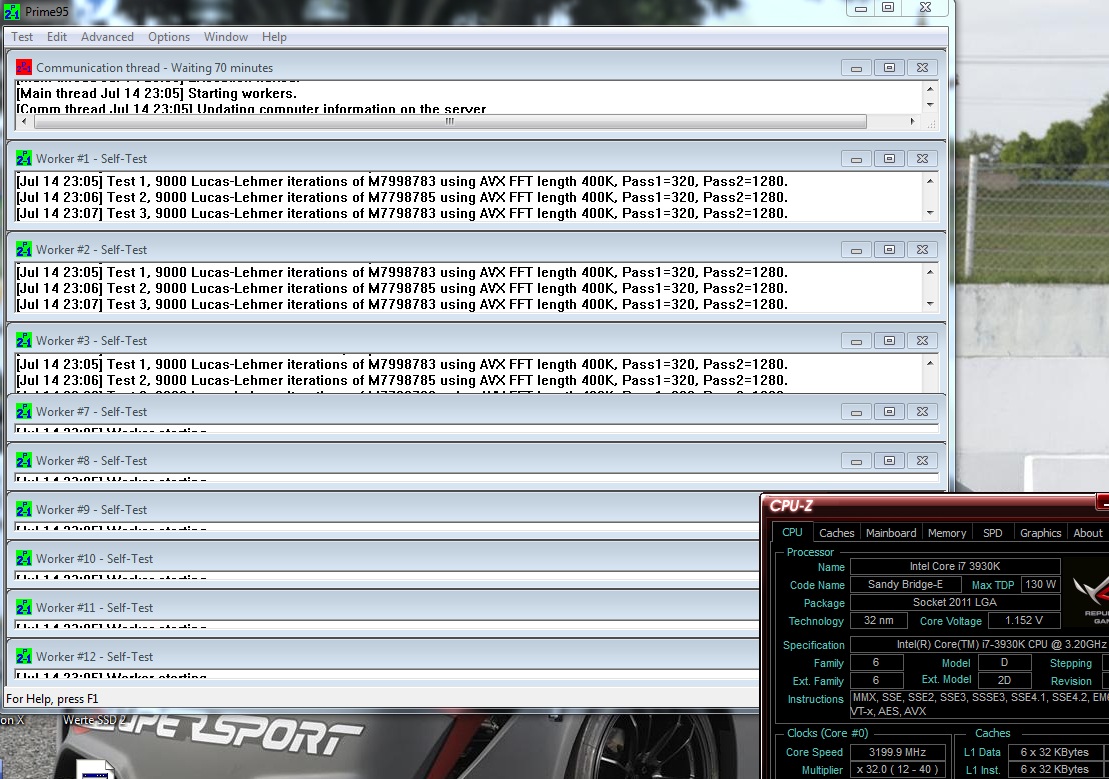
Task: Maximize the Worker #1 window
Action: [889, 158]
